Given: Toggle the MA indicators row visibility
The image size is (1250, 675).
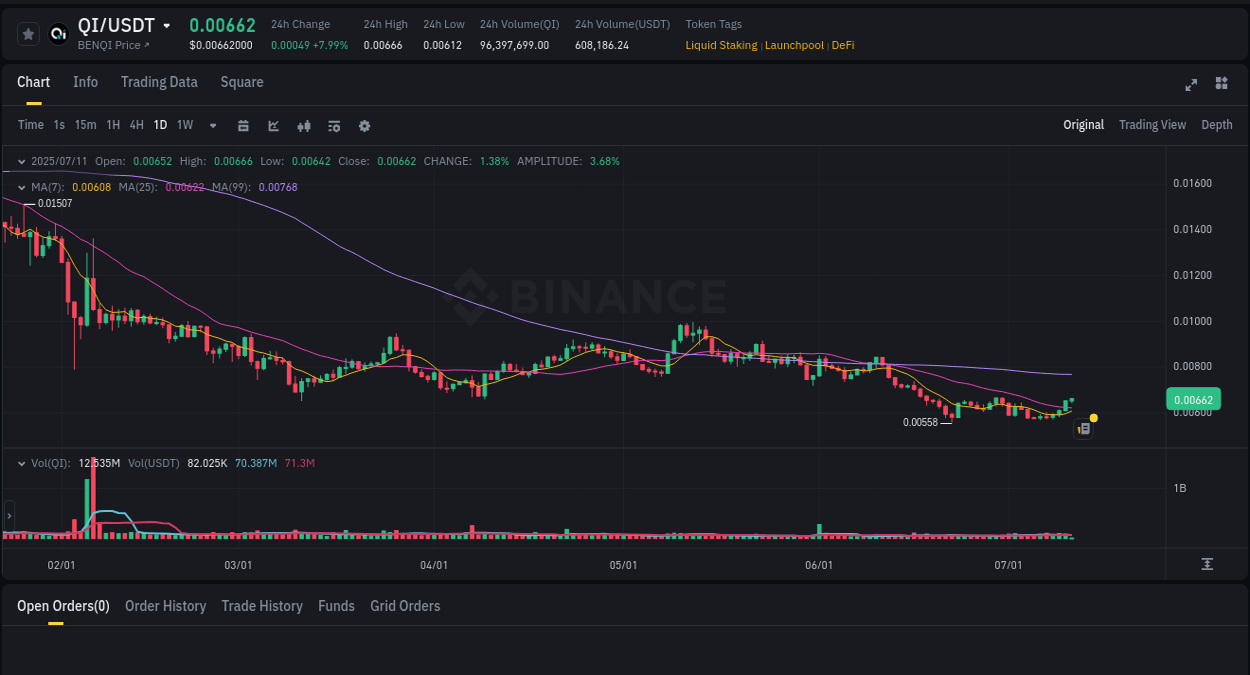Looking at the screenshot, I should coord(20,186).
